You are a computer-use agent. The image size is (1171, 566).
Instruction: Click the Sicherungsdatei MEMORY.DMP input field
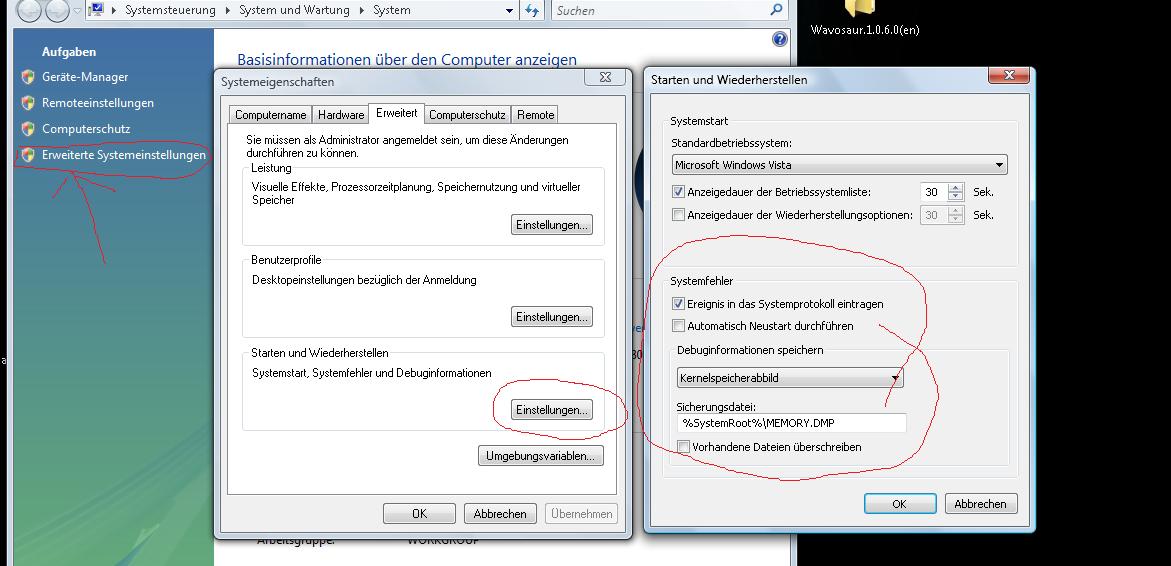coord(792,423)
